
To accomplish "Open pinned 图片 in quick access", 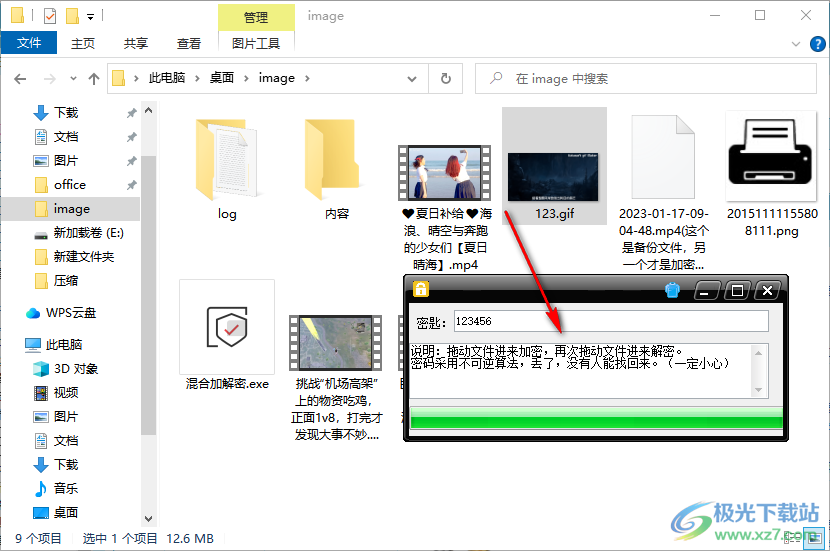I will coord(66,160).
